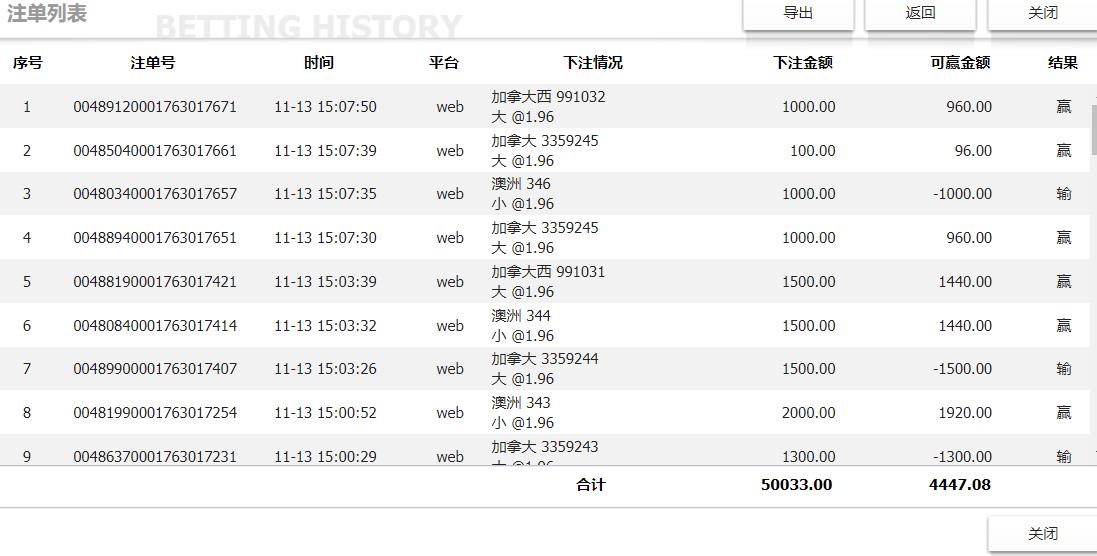Click the 下注金额 column header
This screenshot has height=556, width=1097.
803,62
